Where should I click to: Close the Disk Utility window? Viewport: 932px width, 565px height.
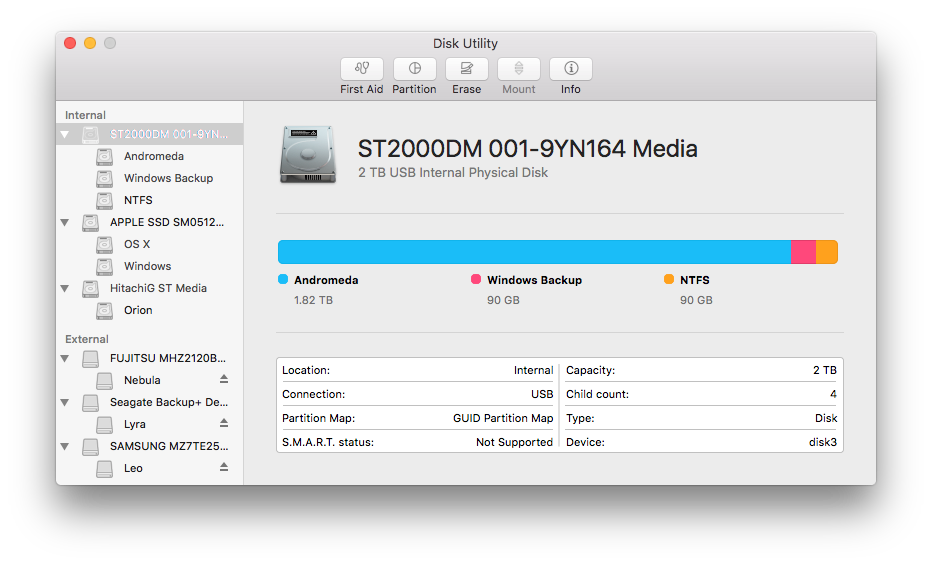pos(70,43)
